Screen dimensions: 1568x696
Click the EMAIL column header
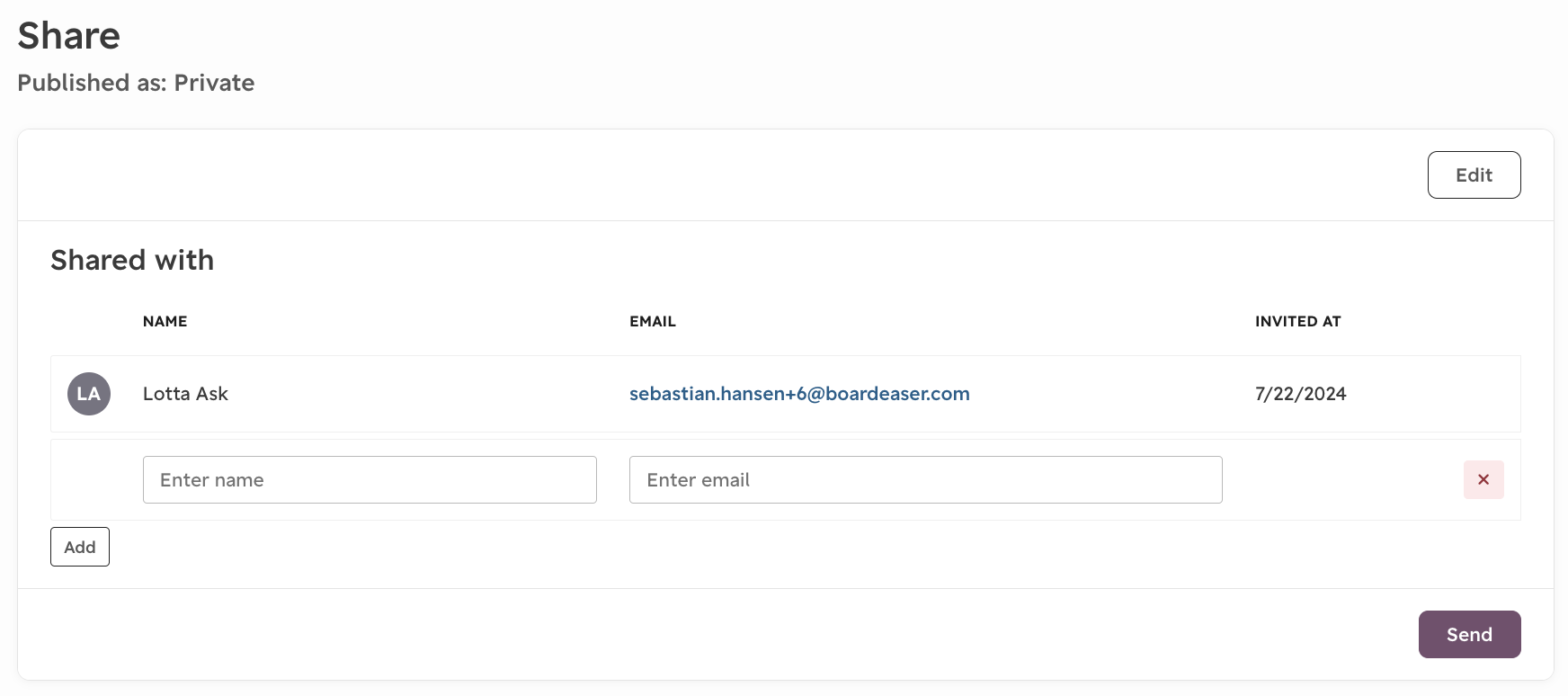pos(652,321)
